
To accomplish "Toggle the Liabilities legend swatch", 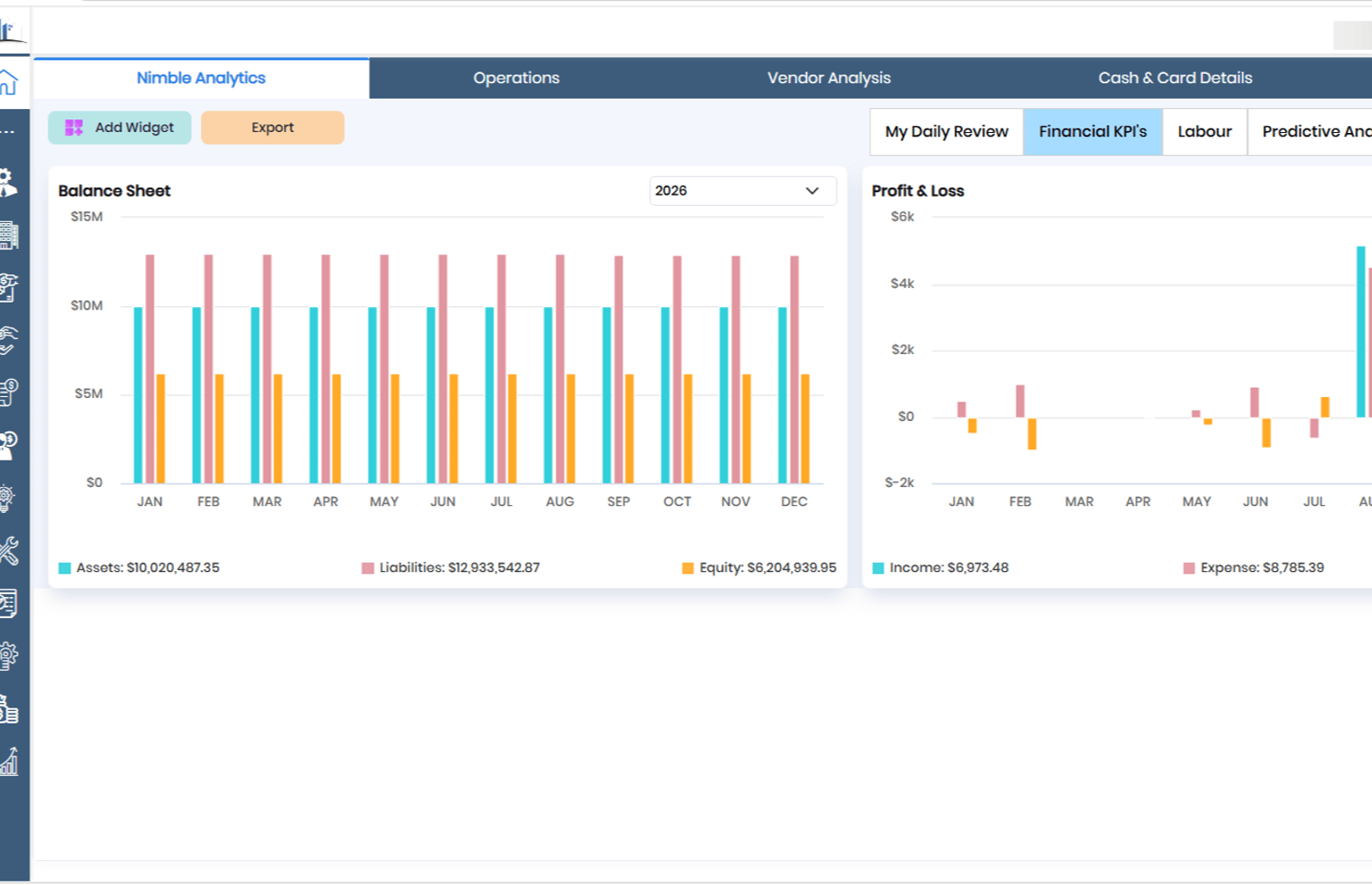I will [x=368, y=569].
